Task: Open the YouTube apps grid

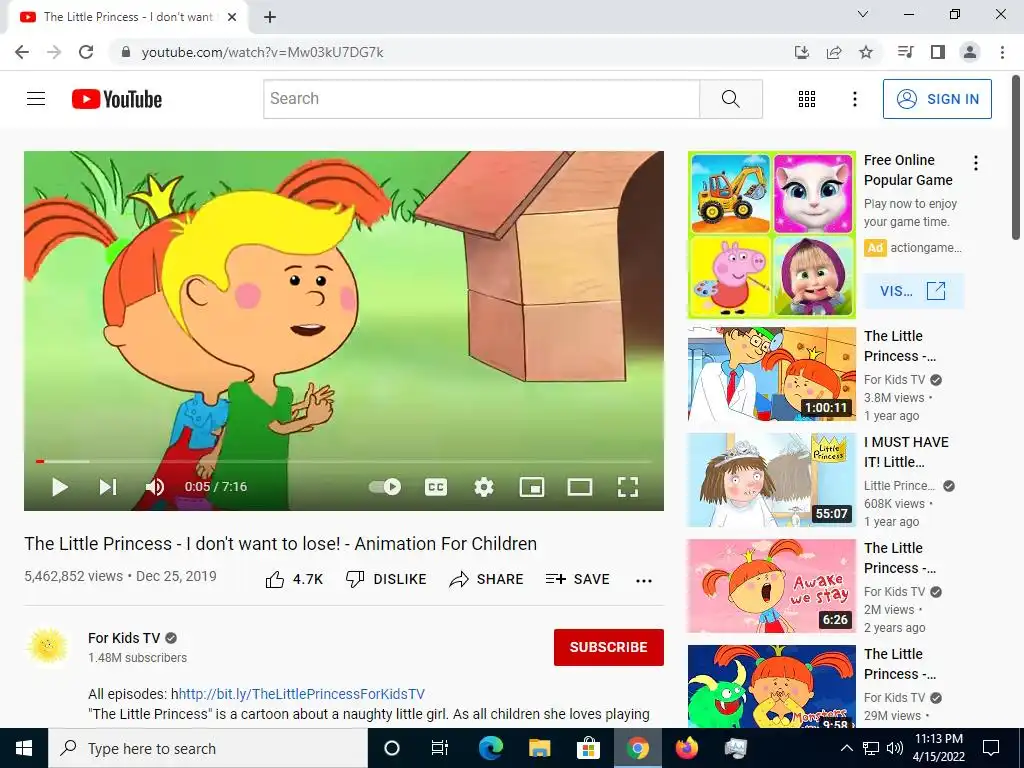Action: [x=807, y=99]
